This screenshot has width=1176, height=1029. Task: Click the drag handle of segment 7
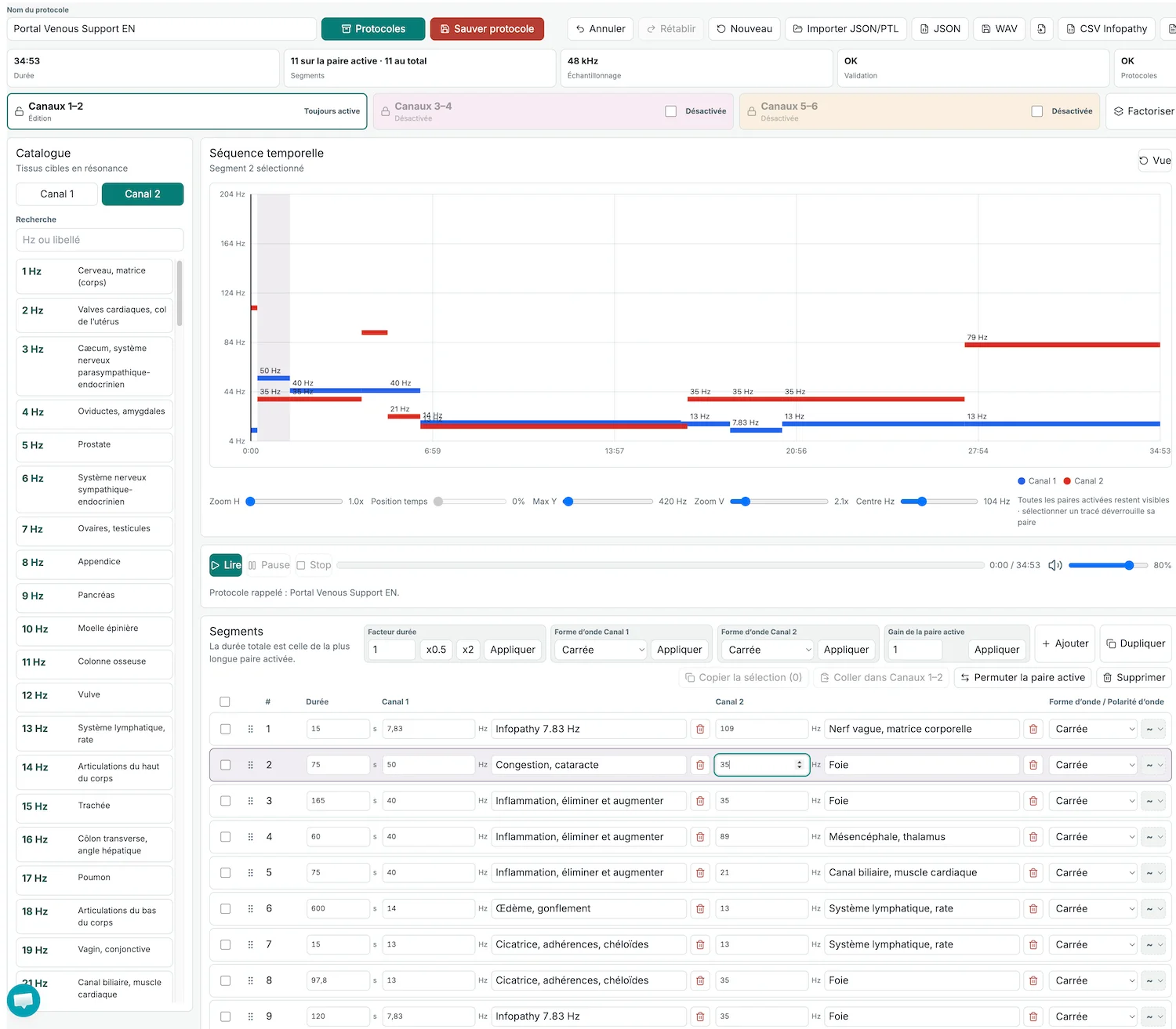(x=251, y=944)
